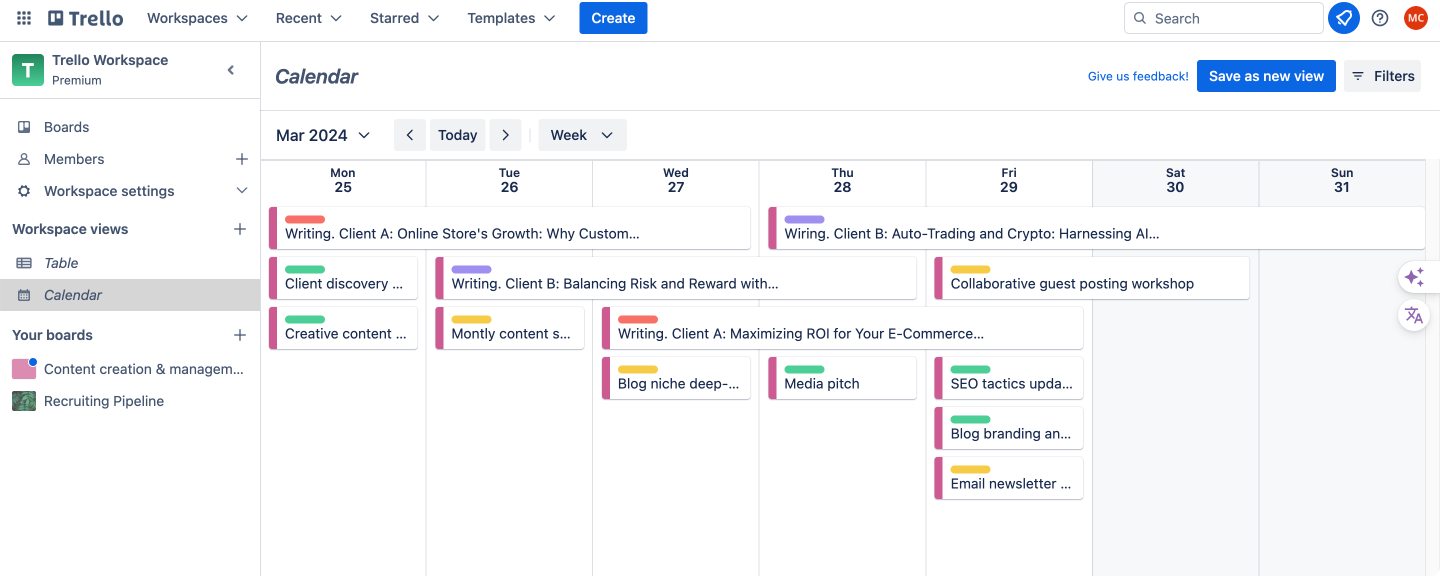Open card Wiring. Client B: Auto-Trading and Crypto

(1096, 228)
